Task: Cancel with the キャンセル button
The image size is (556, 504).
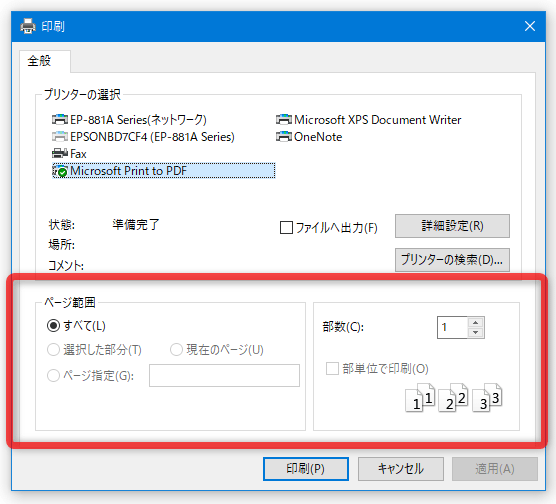Action: 401,469
